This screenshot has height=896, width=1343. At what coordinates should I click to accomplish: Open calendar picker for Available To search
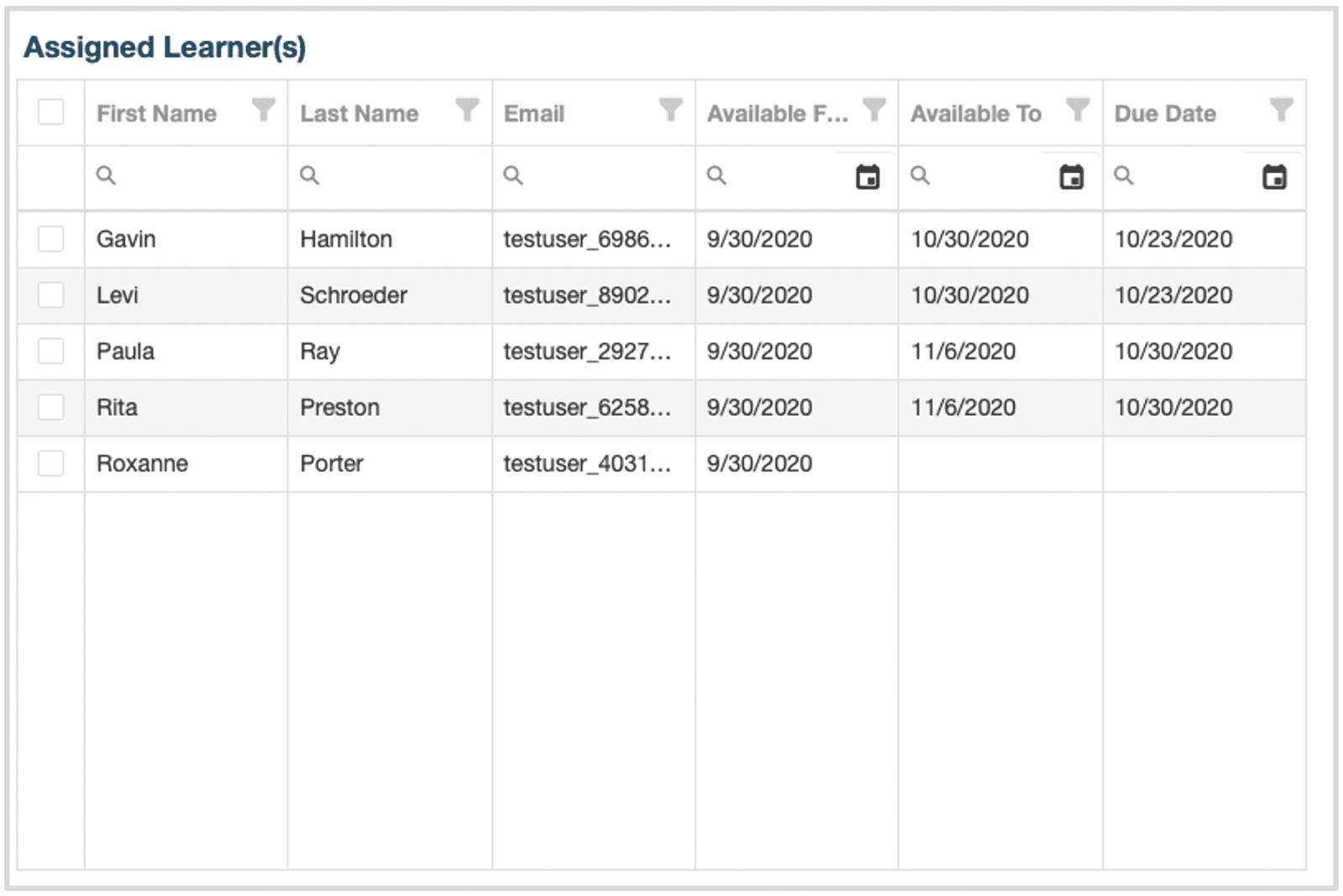tap(1071, 177)
